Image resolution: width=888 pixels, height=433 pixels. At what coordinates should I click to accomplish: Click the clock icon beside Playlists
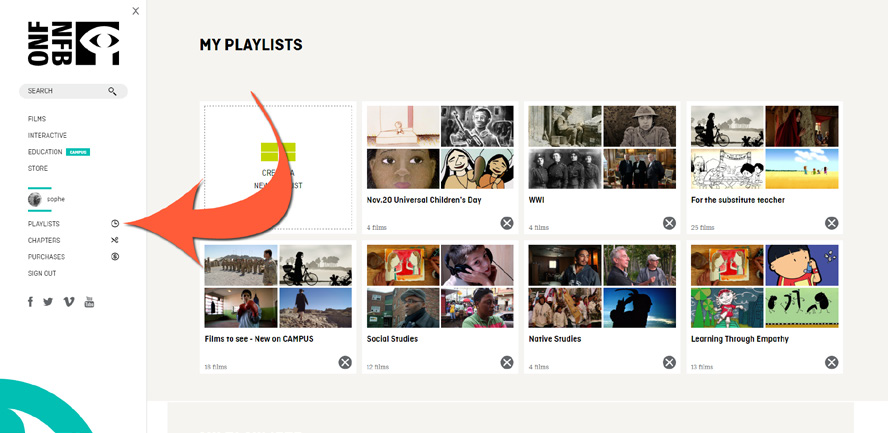pos(115,224)
